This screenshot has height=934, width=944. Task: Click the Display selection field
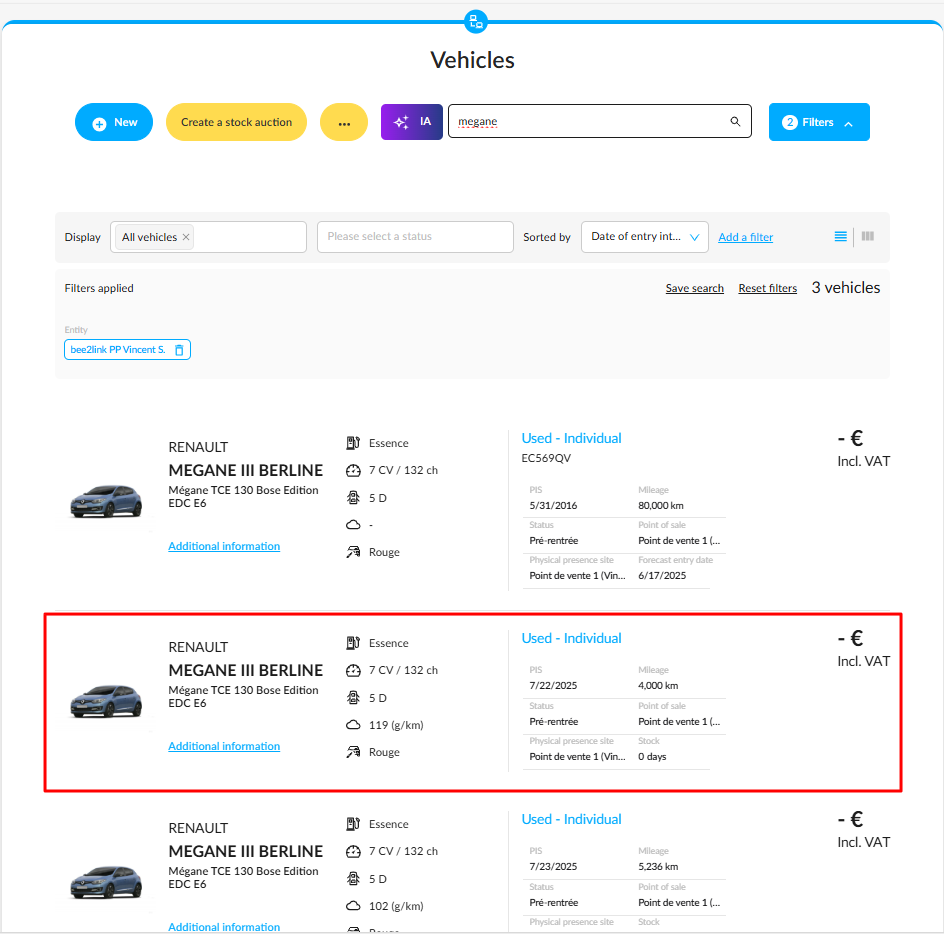tap(208, 237)
